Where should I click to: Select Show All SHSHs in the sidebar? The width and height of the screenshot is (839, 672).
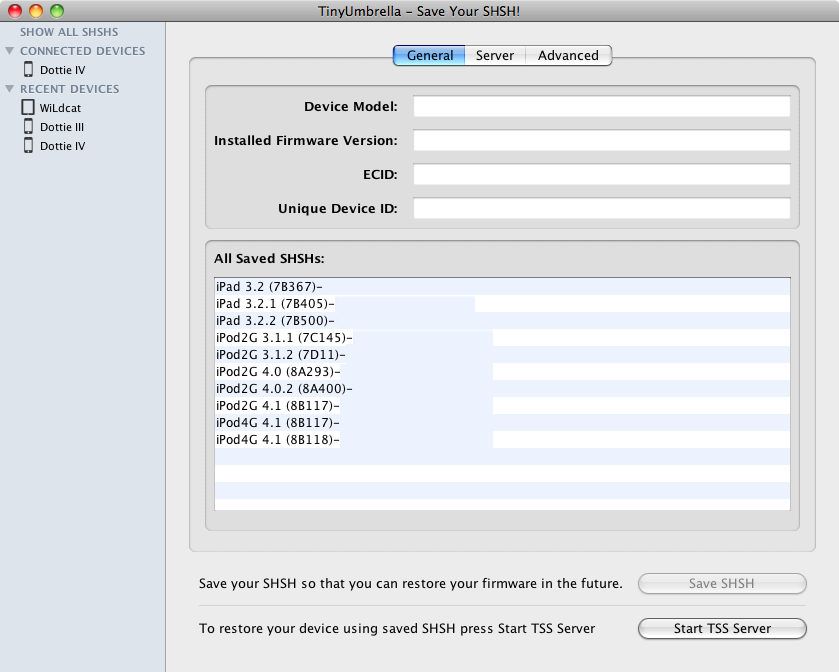click(69, 32)
